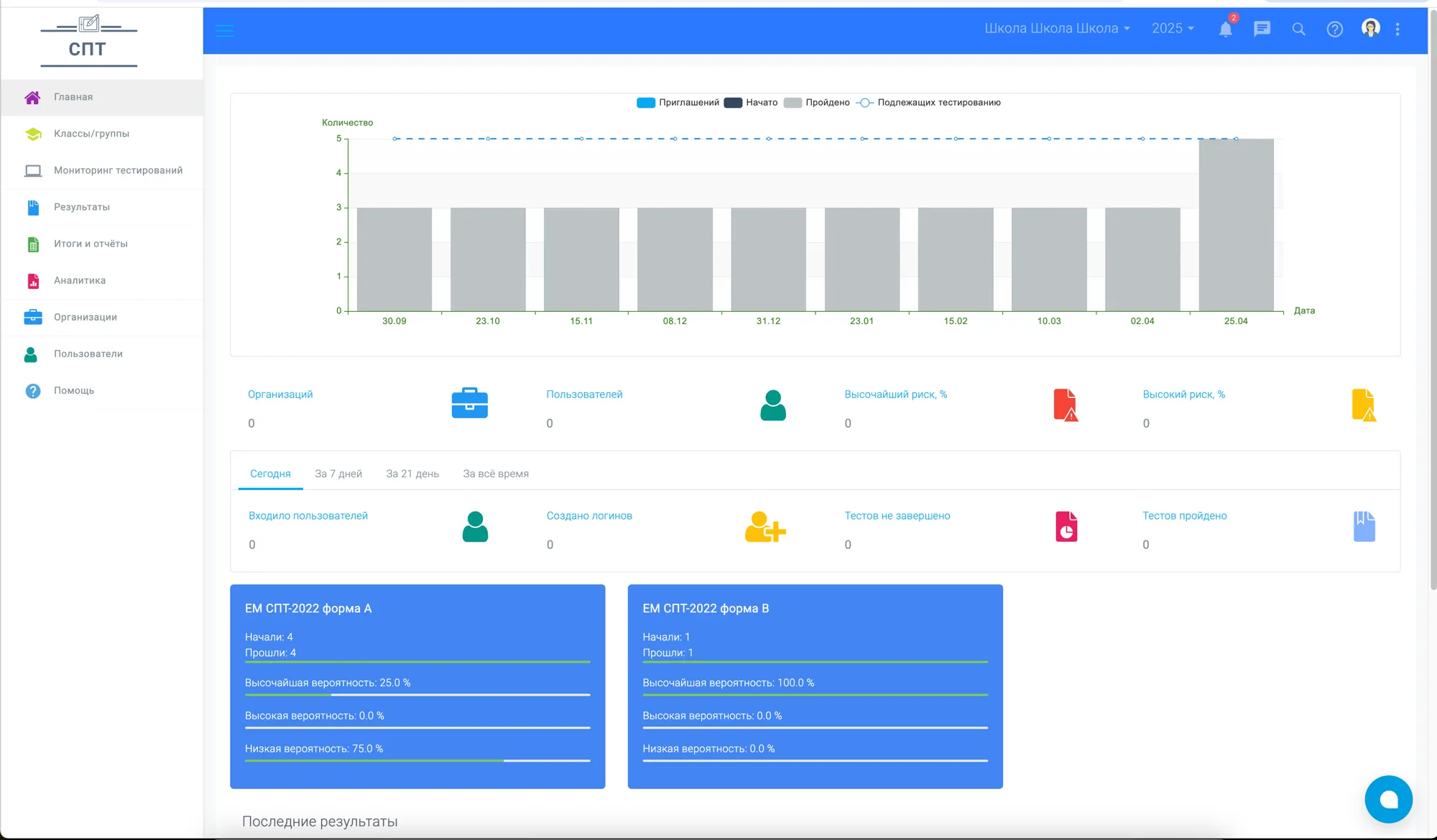Open the chat messages icon

pos(1262,29)
